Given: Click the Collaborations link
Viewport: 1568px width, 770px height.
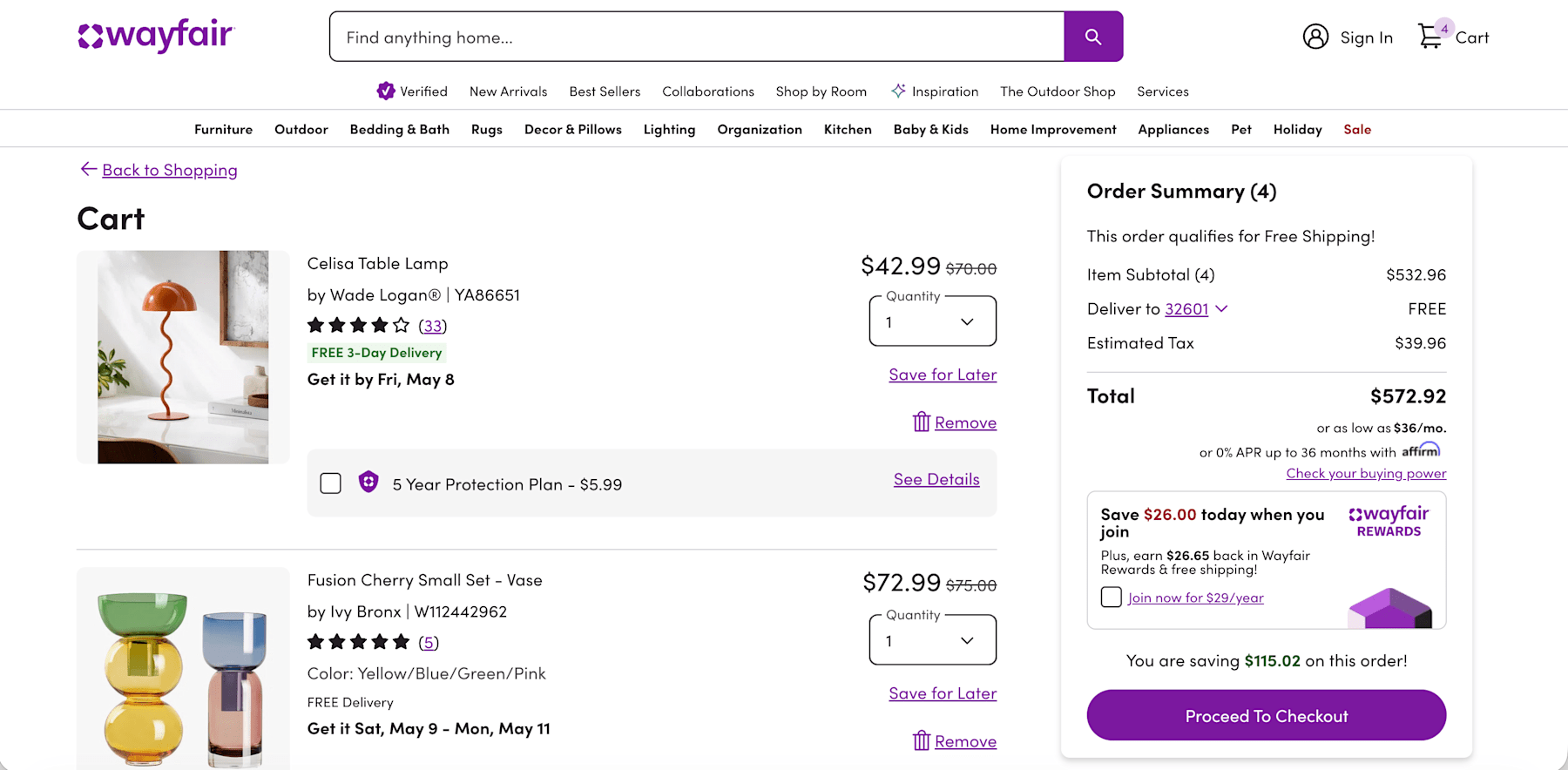Looking at the screenshot, I should 708,91.
